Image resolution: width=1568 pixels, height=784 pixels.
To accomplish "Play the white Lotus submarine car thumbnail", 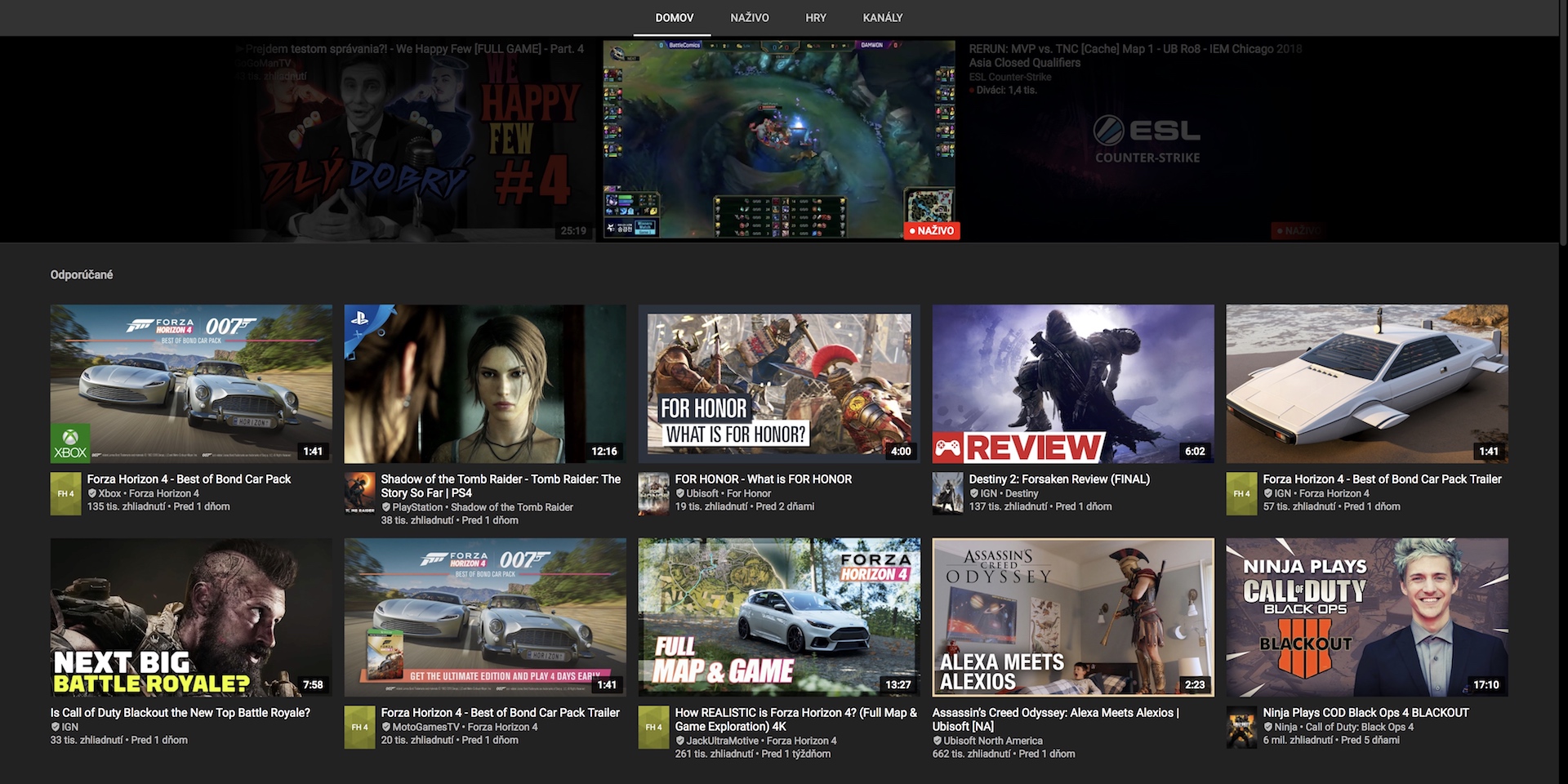I will tap(1367, 384).
